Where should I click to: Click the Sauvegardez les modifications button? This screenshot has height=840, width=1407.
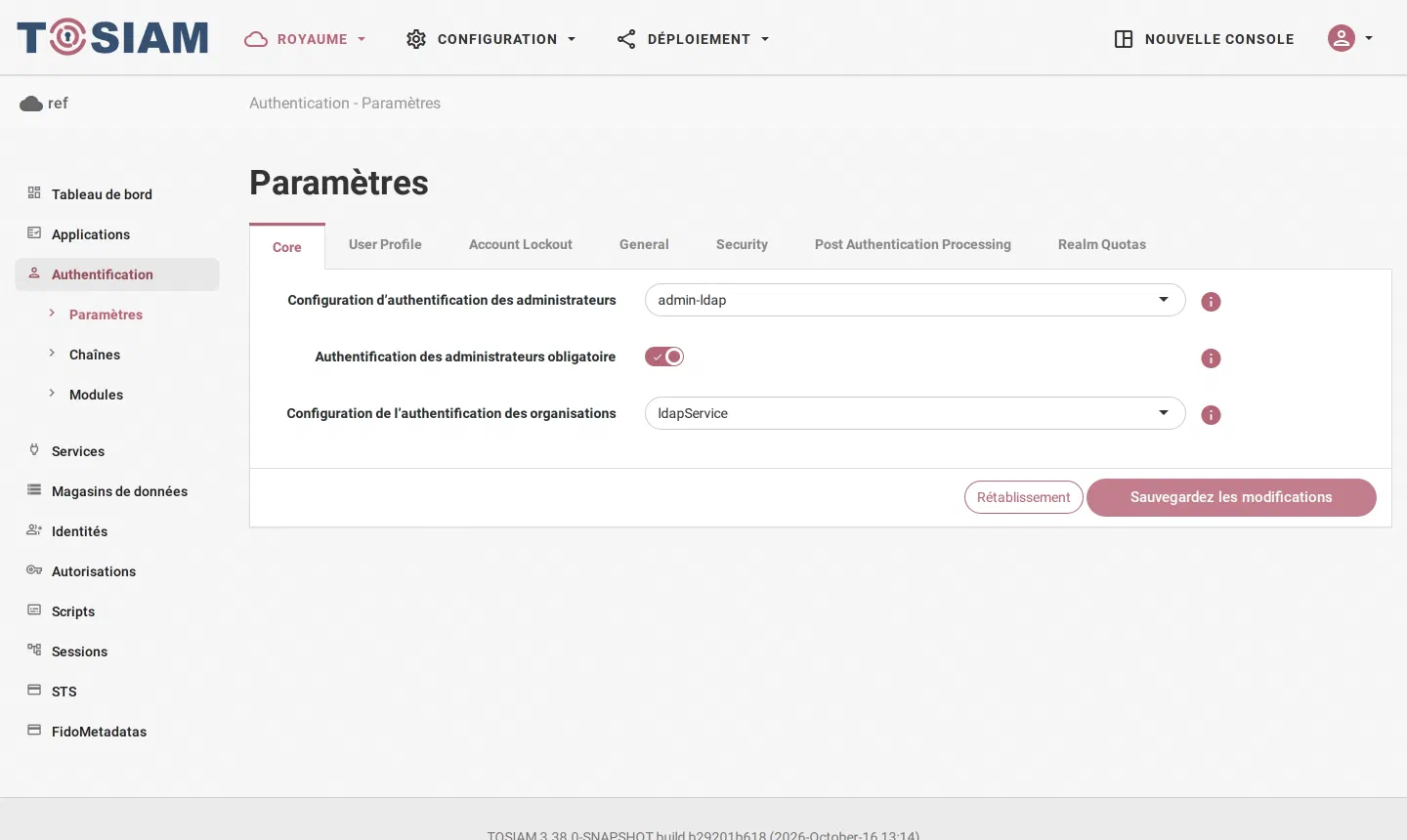[1231, 497]
